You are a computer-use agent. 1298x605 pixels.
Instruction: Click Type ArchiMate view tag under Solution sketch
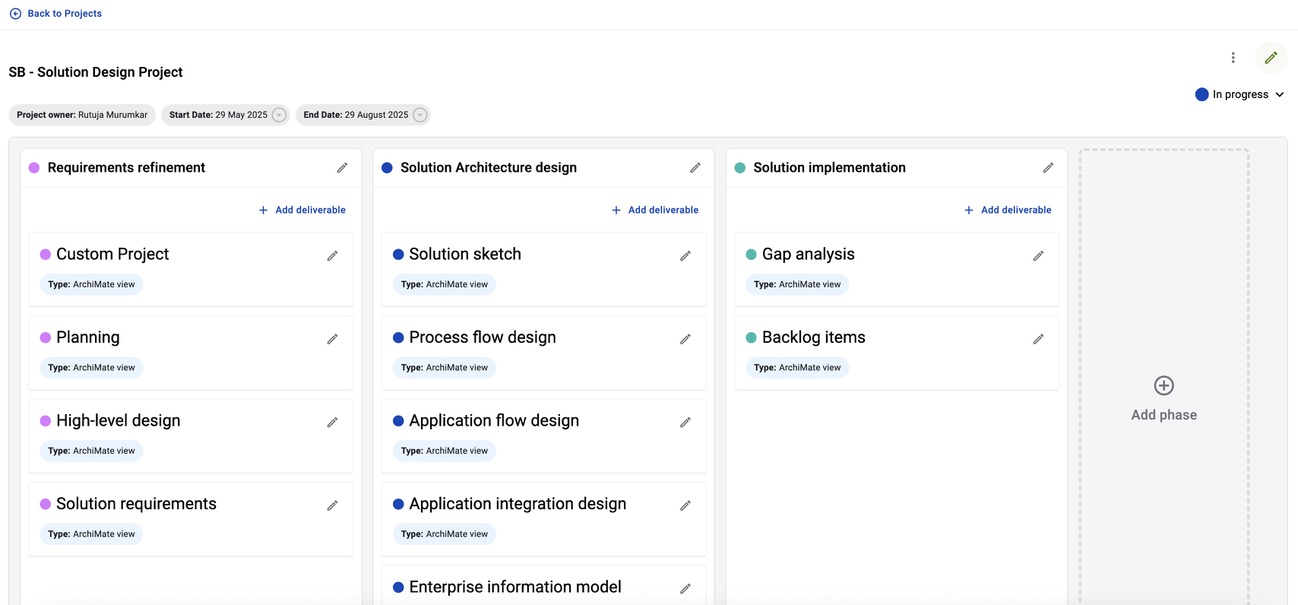[x=444, y=284]
